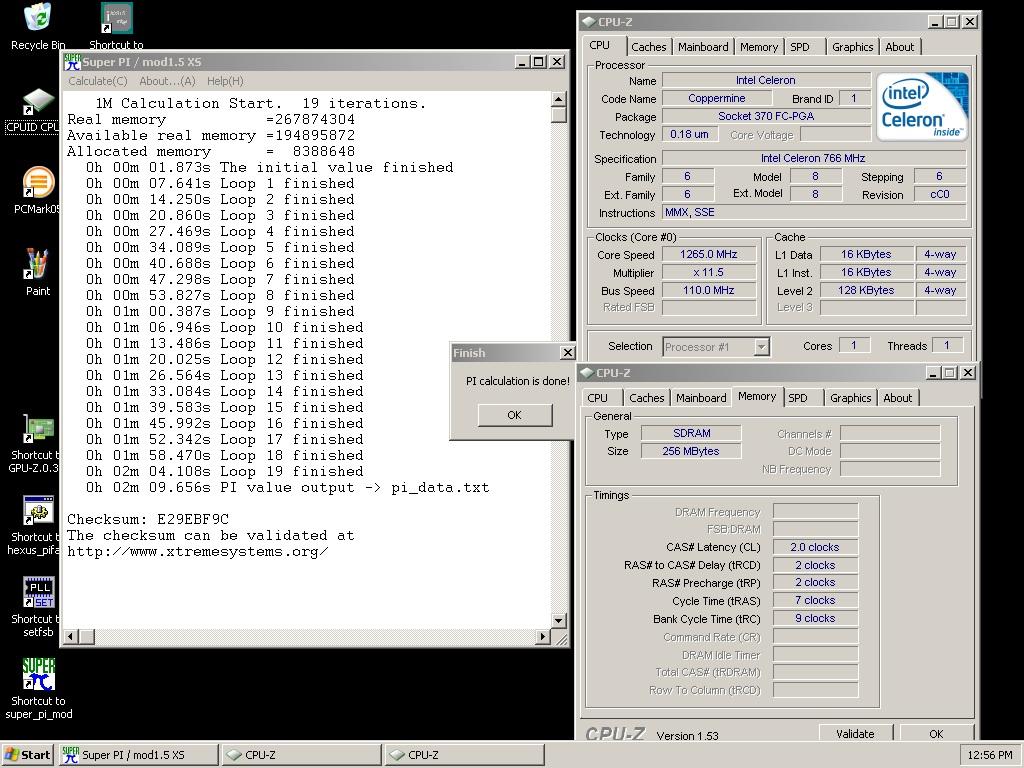Image resolution: width=1024 pixels, height=768 pixels.
Task: Click the Bank Cycle Time 9 clocks value
Action: [815, 618]
